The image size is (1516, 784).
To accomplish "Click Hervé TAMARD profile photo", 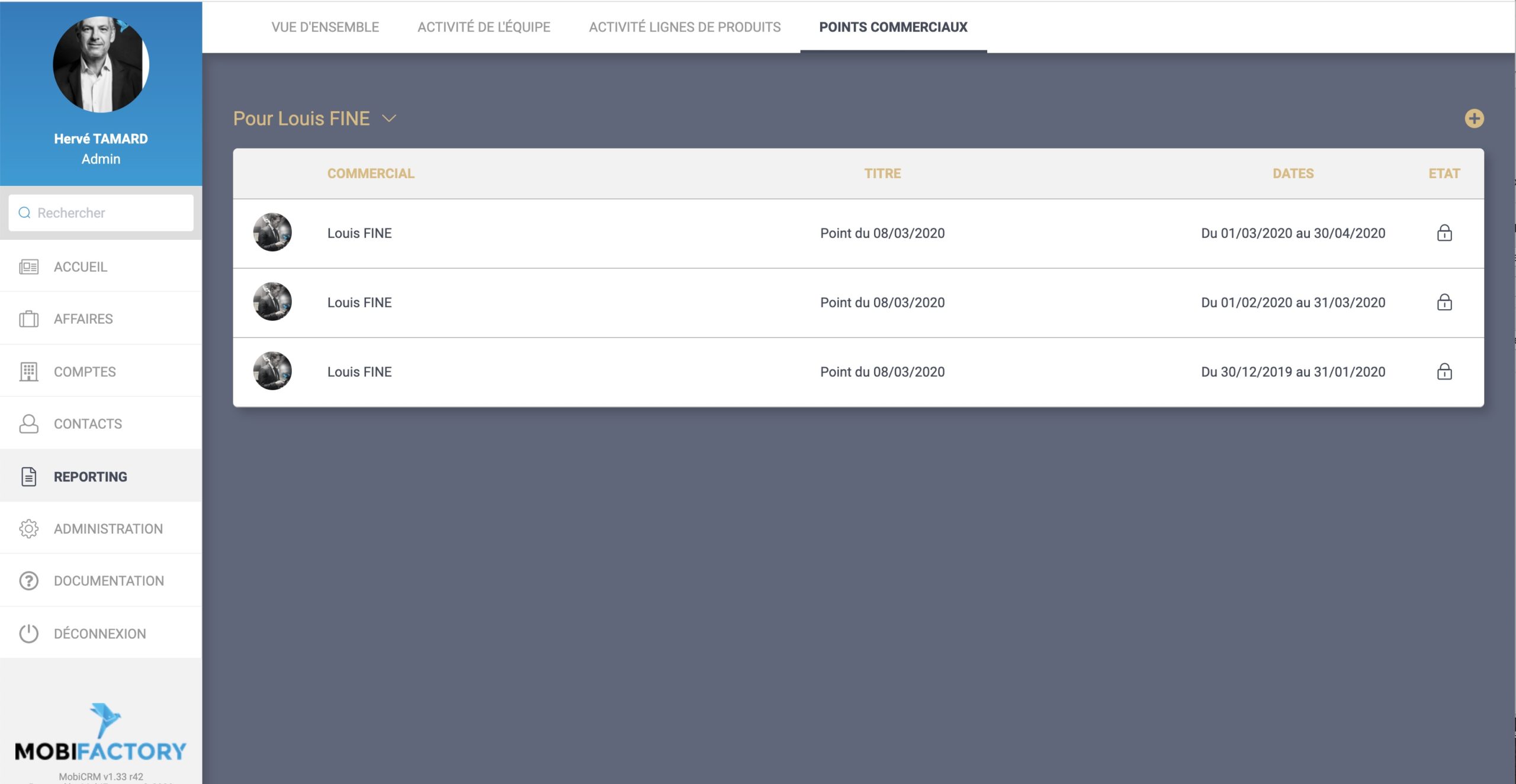I will coord(101,65).
